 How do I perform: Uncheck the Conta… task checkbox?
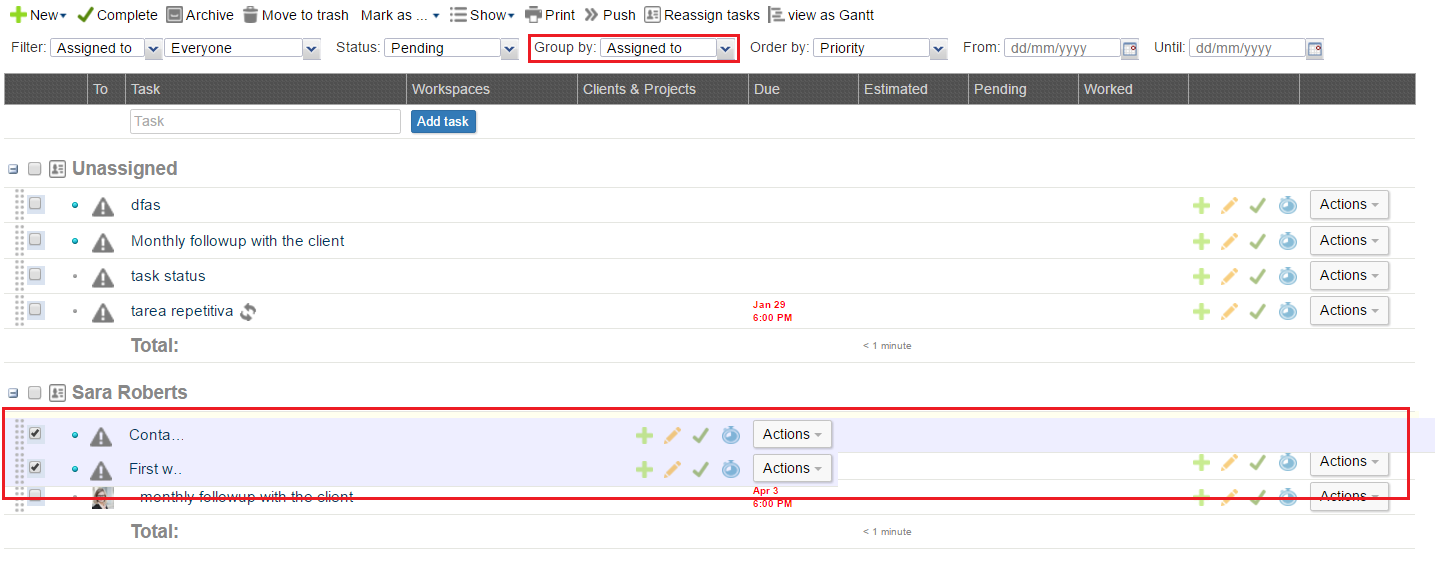35,433
